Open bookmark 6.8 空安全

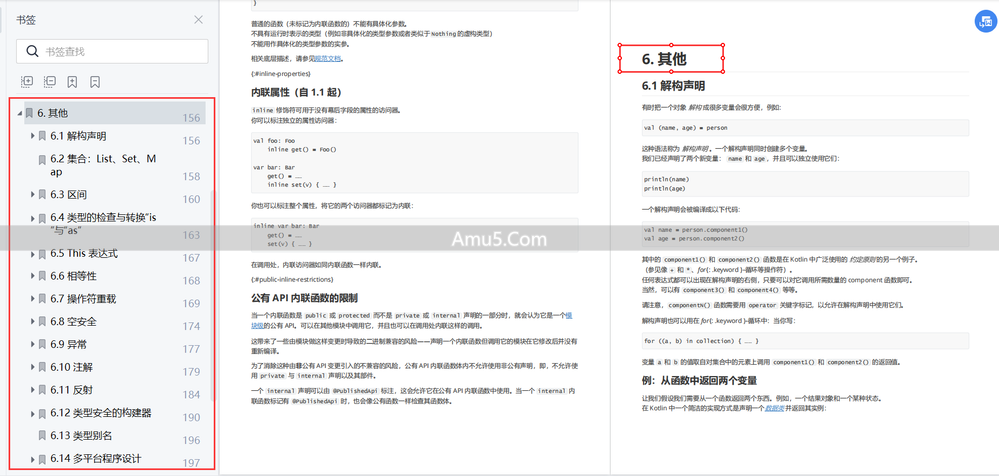coord(73,322)
